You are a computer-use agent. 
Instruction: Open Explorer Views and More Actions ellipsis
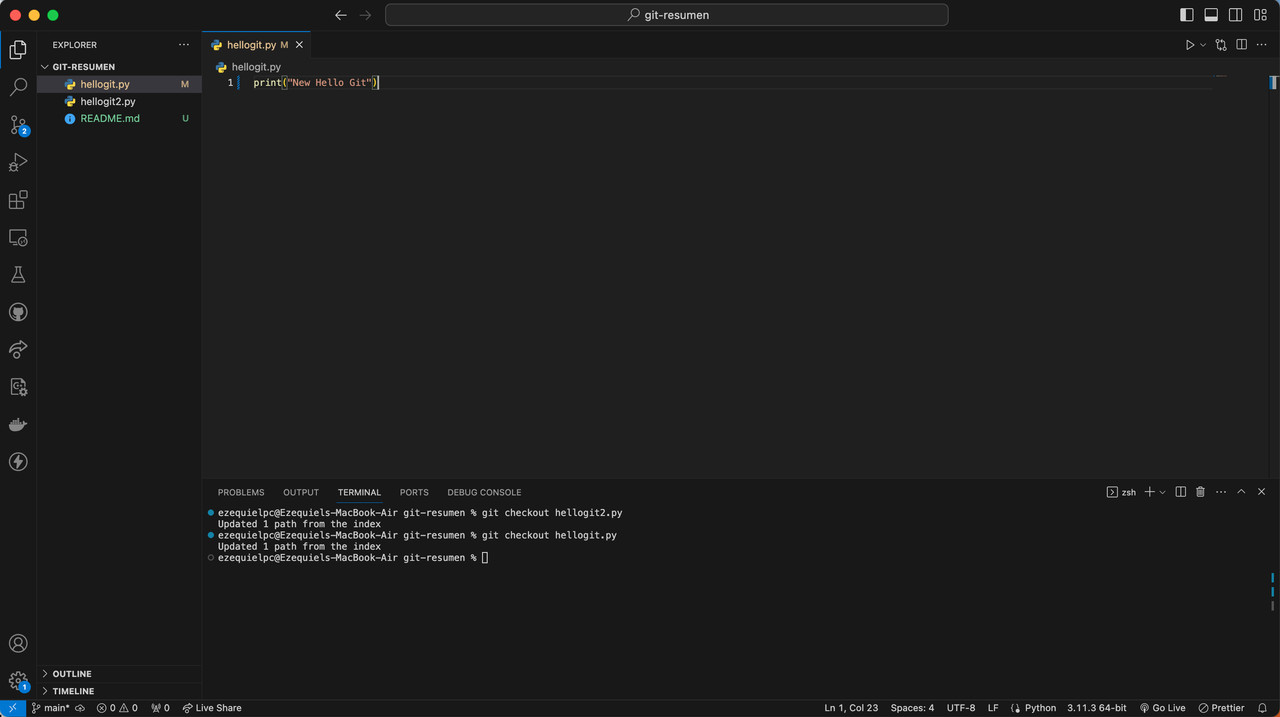click(x=184, y=45)
